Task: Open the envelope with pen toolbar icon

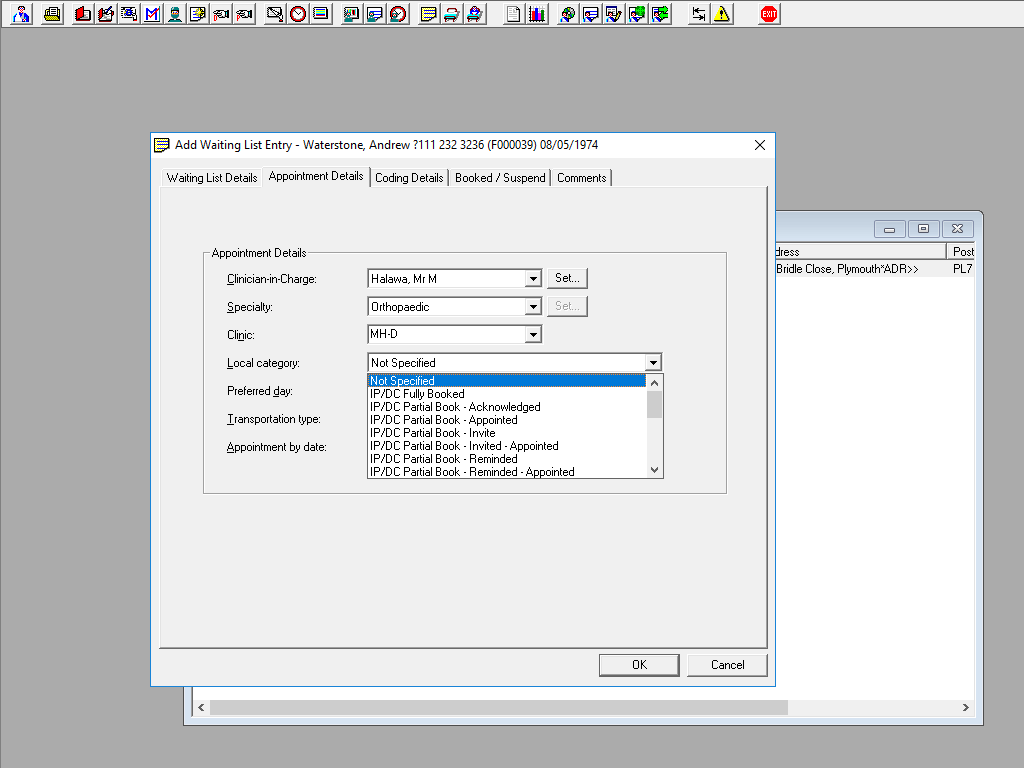Action: (275, 14)
